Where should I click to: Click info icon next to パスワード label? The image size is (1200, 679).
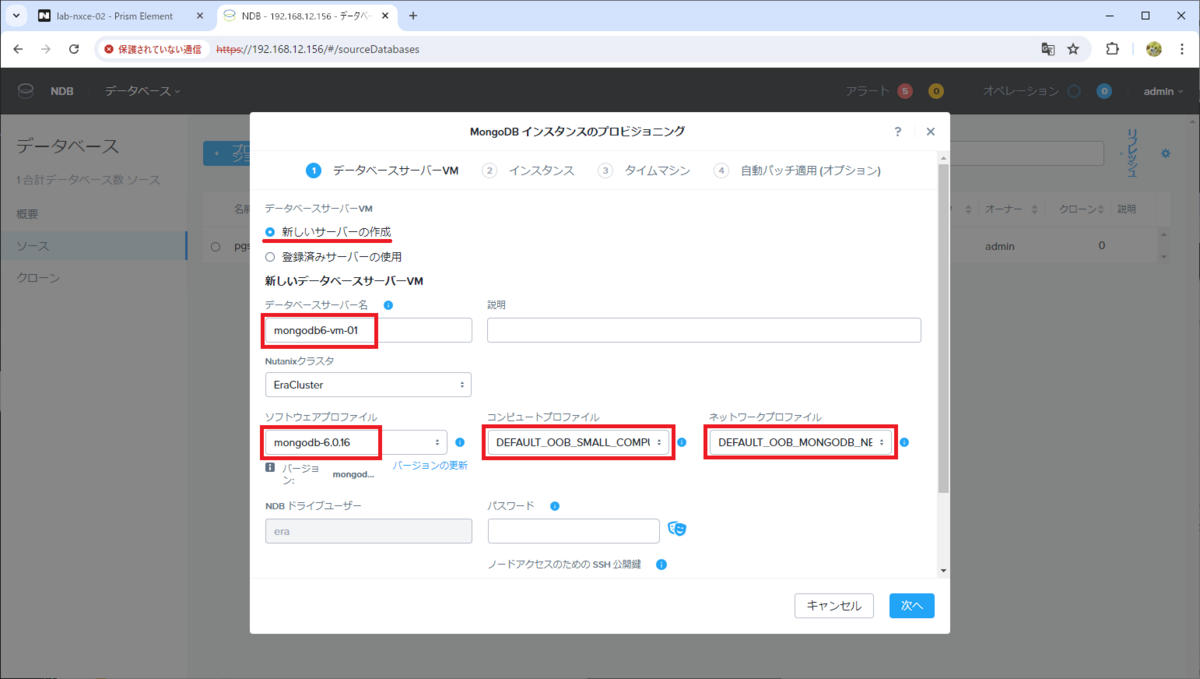[555, 506]
